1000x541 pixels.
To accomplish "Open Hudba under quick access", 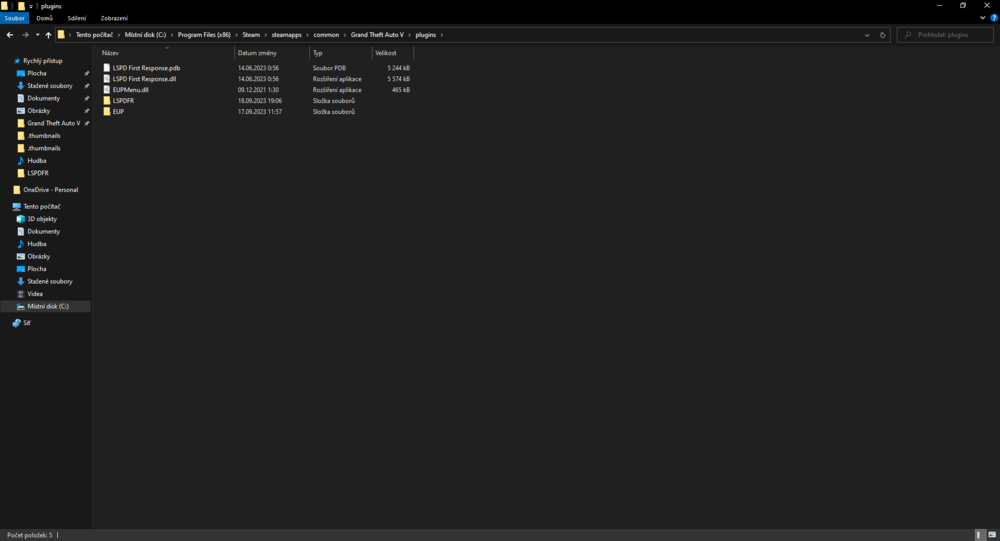I will pyautogui.click(x=36, y=161).
